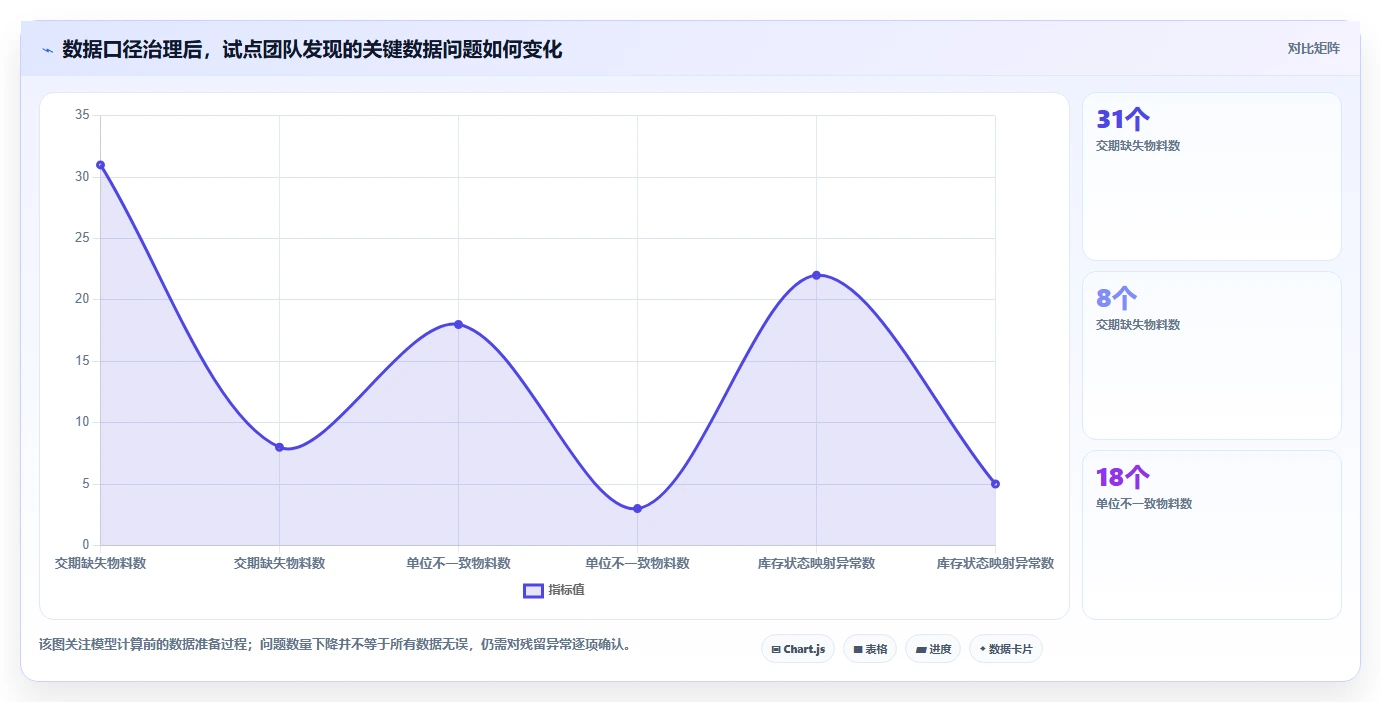1381x702 pixels.
Task: Click the 进度 tag
Action: pyautogui.click(x=933, y=649)
